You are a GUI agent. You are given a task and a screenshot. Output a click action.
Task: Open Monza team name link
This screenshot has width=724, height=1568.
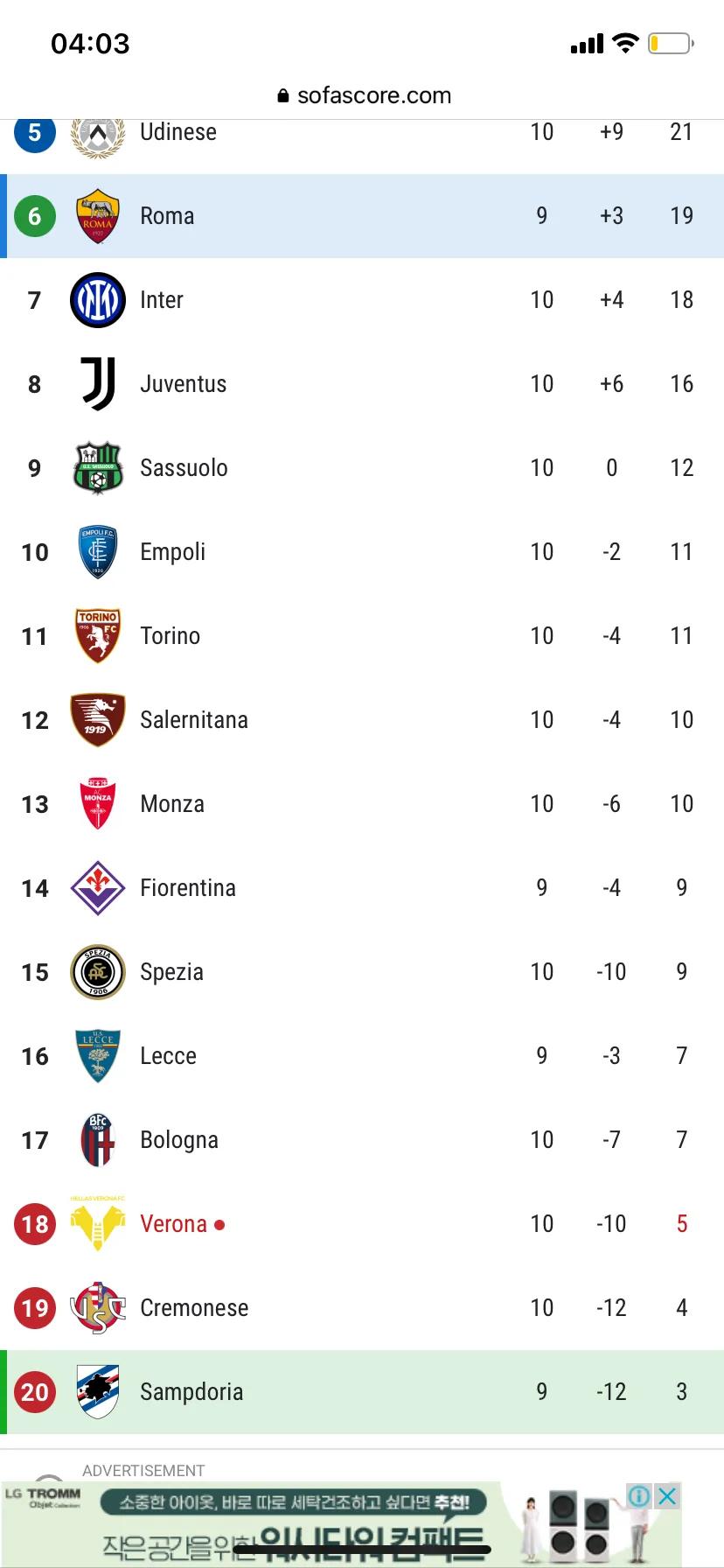(172, 804)
